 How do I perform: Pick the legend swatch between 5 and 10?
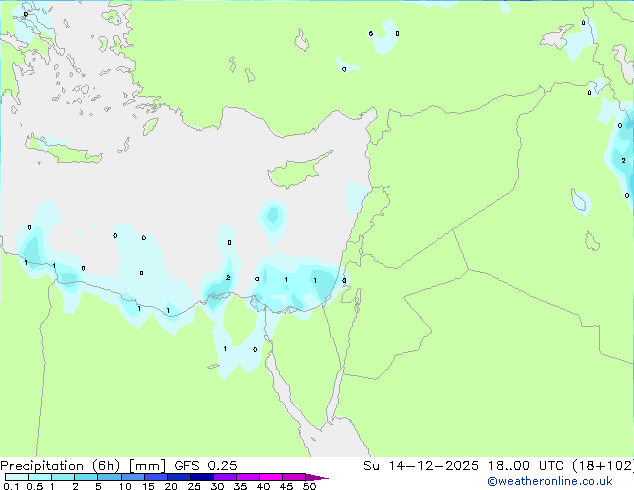pos(109,477)
